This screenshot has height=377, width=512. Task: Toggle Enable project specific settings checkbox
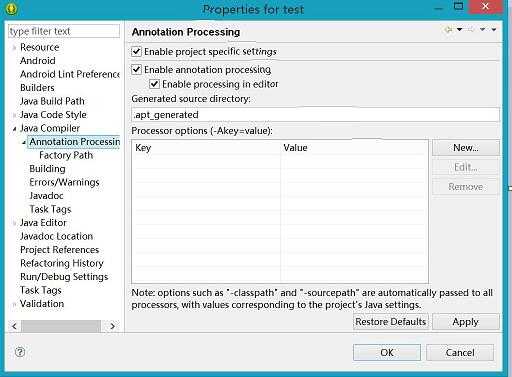coord(136,52)
